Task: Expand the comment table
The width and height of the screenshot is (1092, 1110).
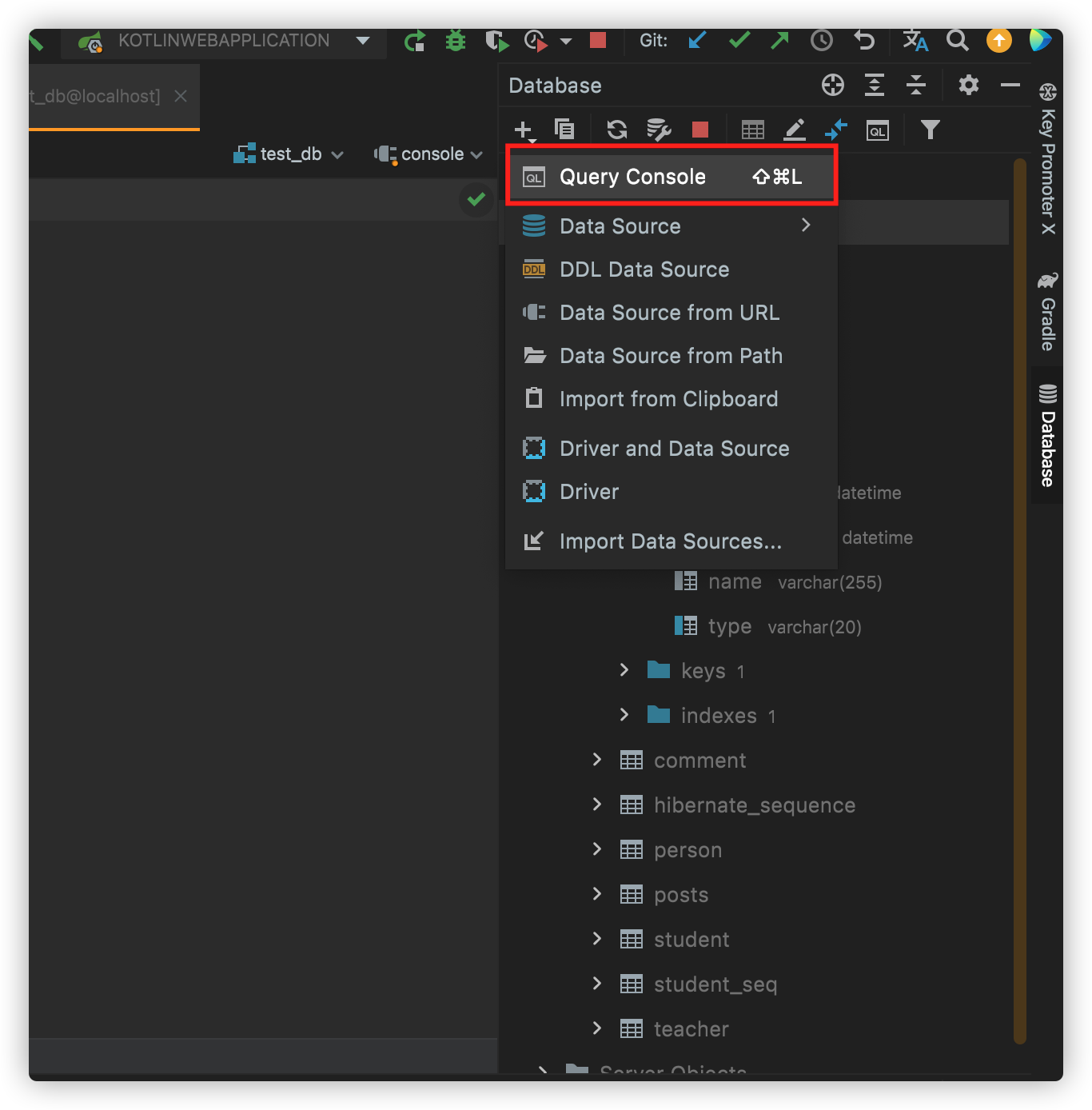Action: pyautogui.click(x=597, y=760)
